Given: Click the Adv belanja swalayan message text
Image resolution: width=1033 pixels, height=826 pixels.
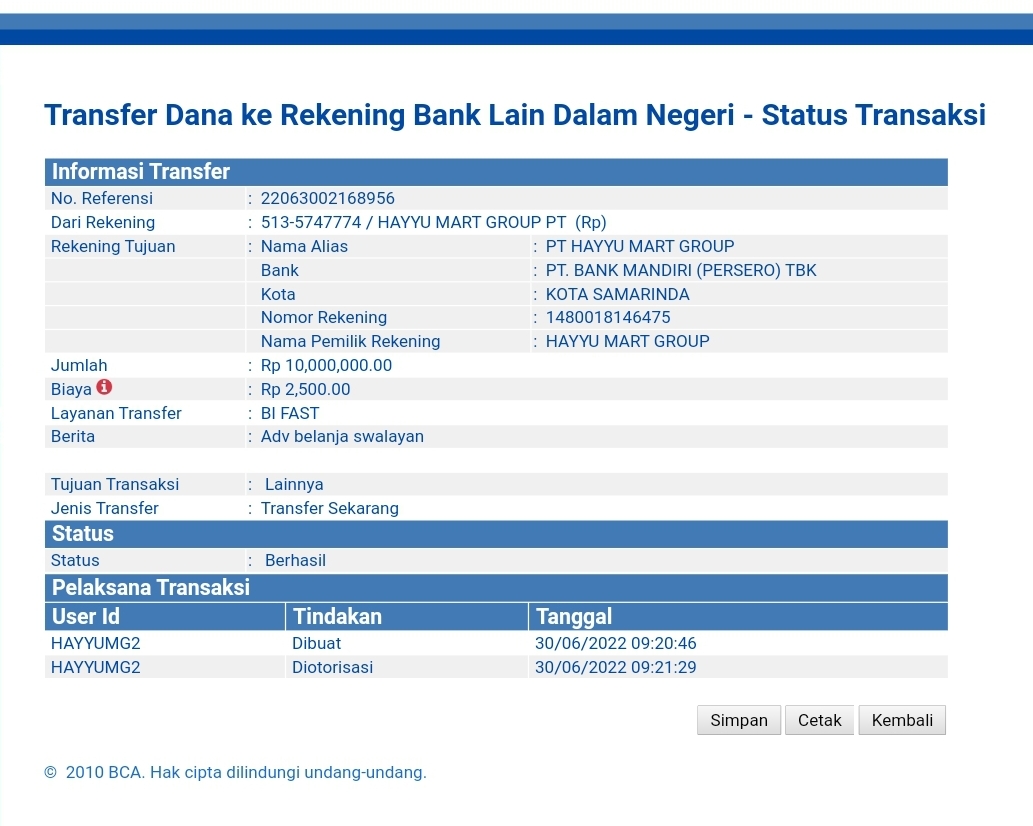Looking at the screenshot, I should [x=342, y=436].
